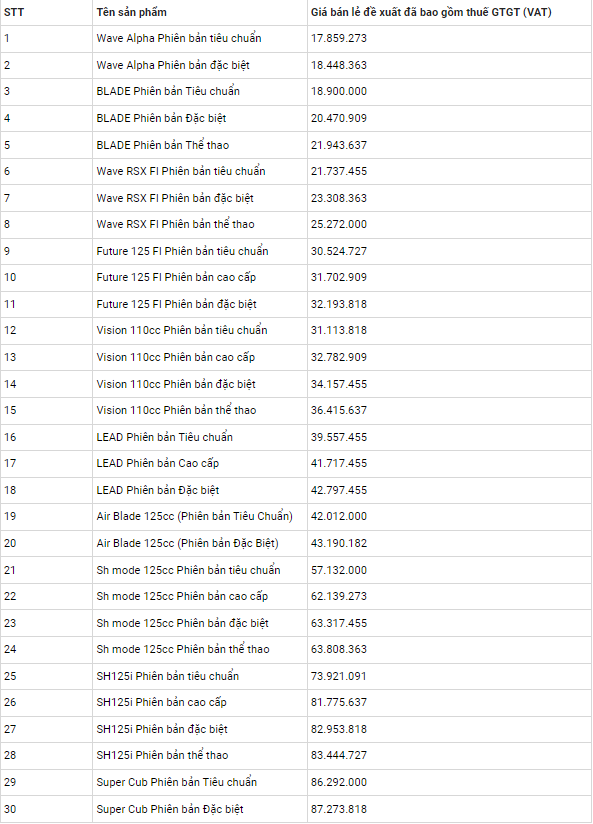
Task: Select SH125i Phiên bản thể thao row
Action: click(x=296, y=755)
